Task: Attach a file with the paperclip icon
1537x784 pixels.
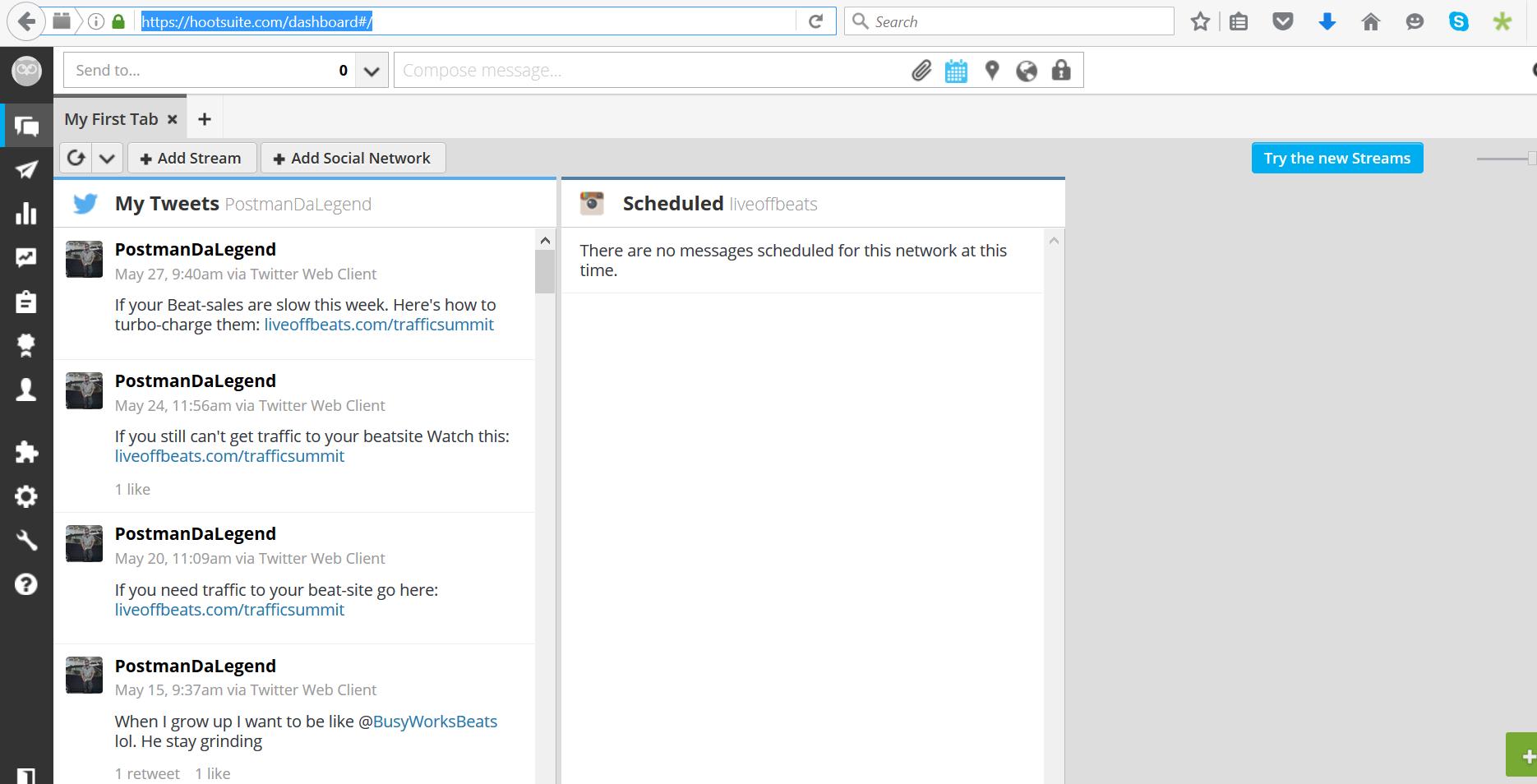Action: (x=921, y=71)
